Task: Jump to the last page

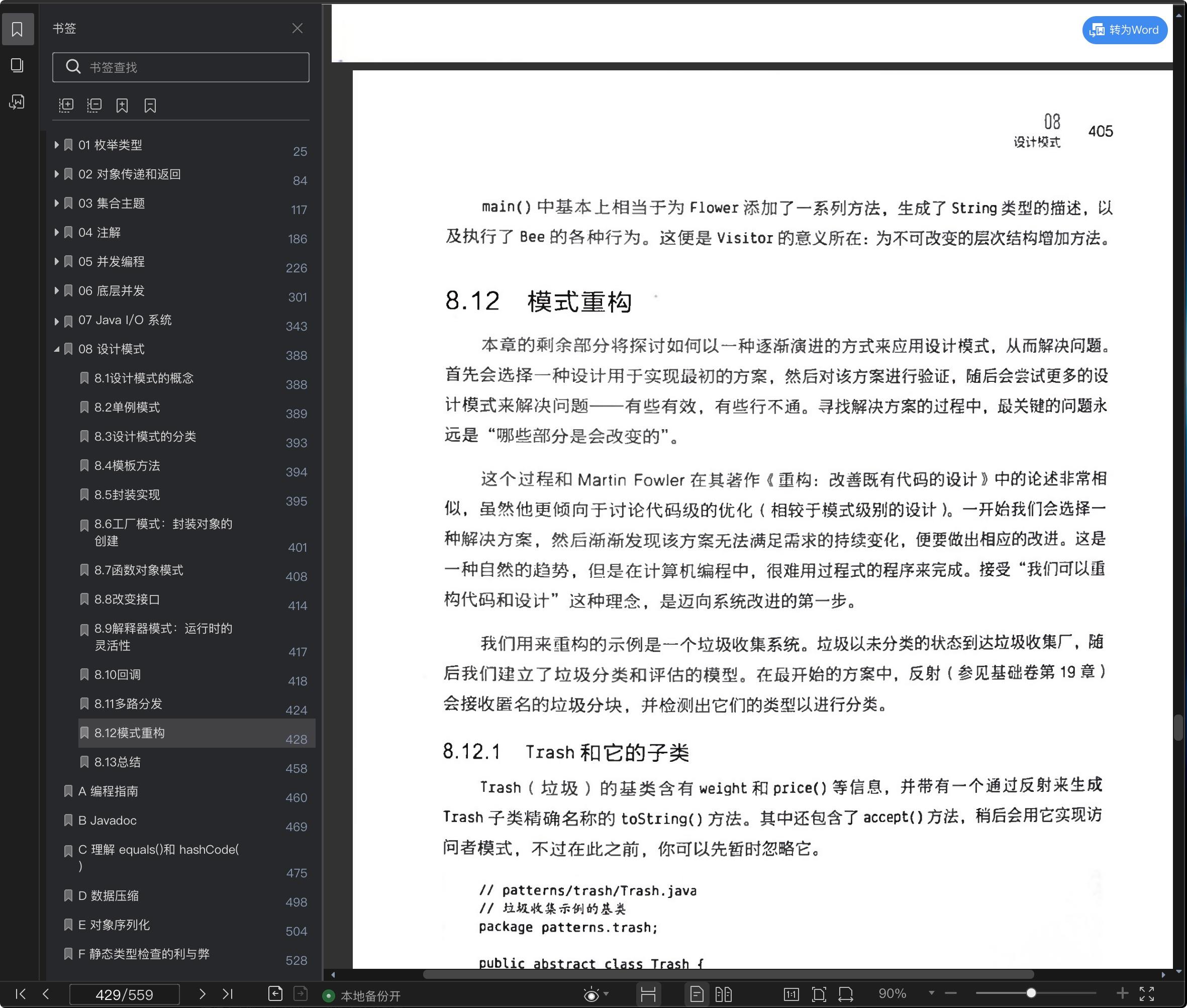Action: pos(228,994)
